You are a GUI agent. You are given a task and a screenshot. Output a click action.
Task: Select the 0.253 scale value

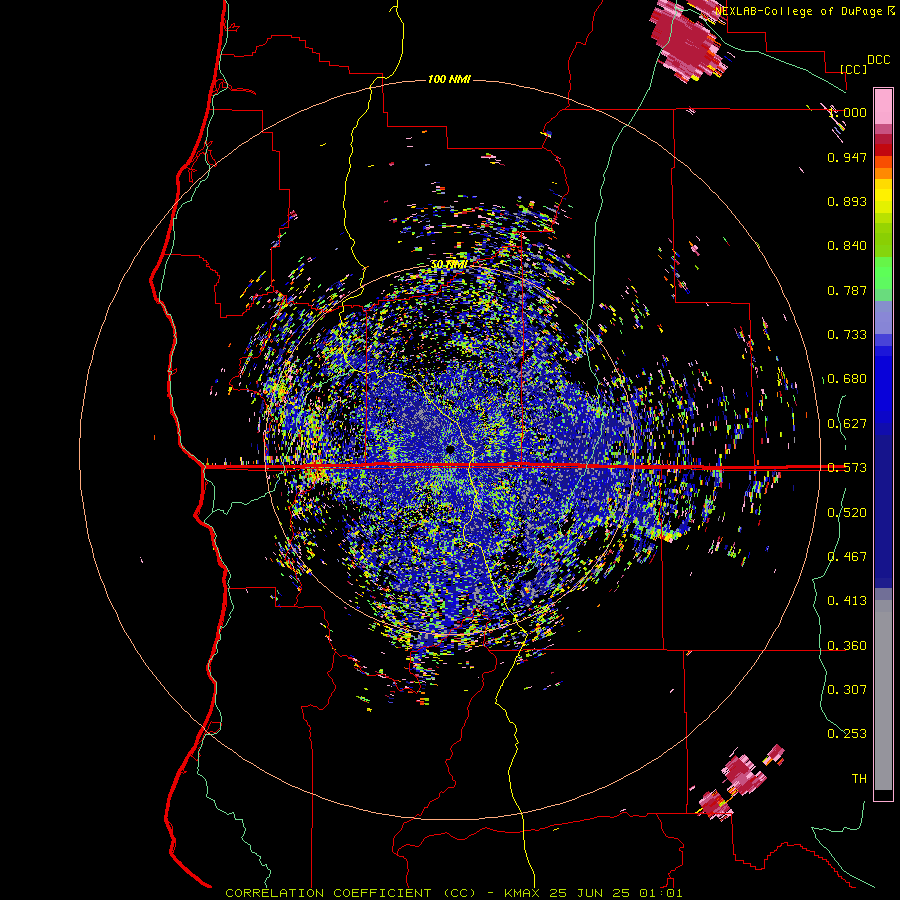(847, 734)
